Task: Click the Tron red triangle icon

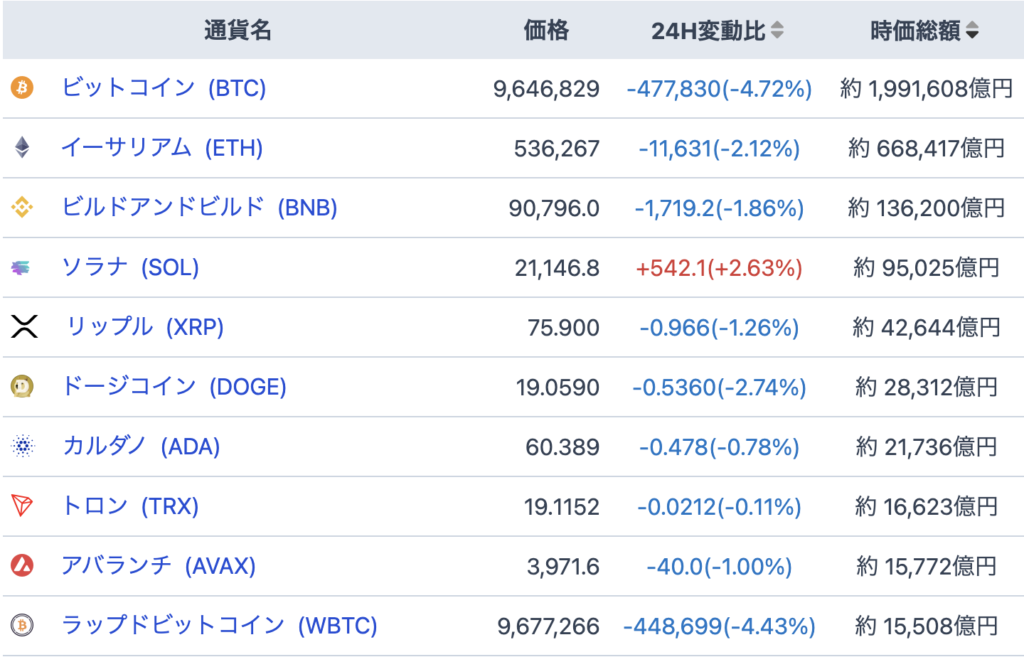Action: click(22, 507)
